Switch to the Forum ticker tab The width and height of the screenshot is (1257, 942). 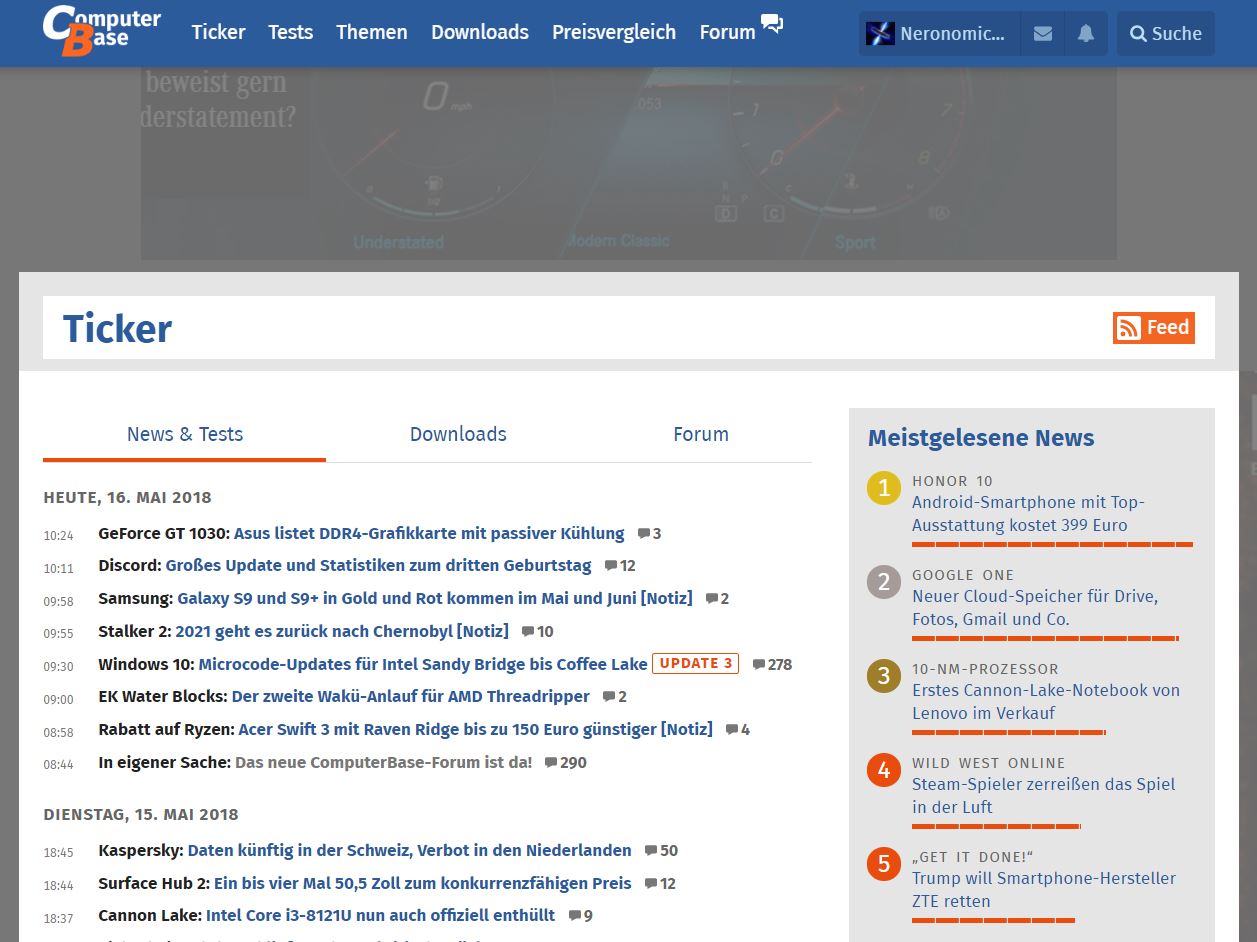[701, 434]
